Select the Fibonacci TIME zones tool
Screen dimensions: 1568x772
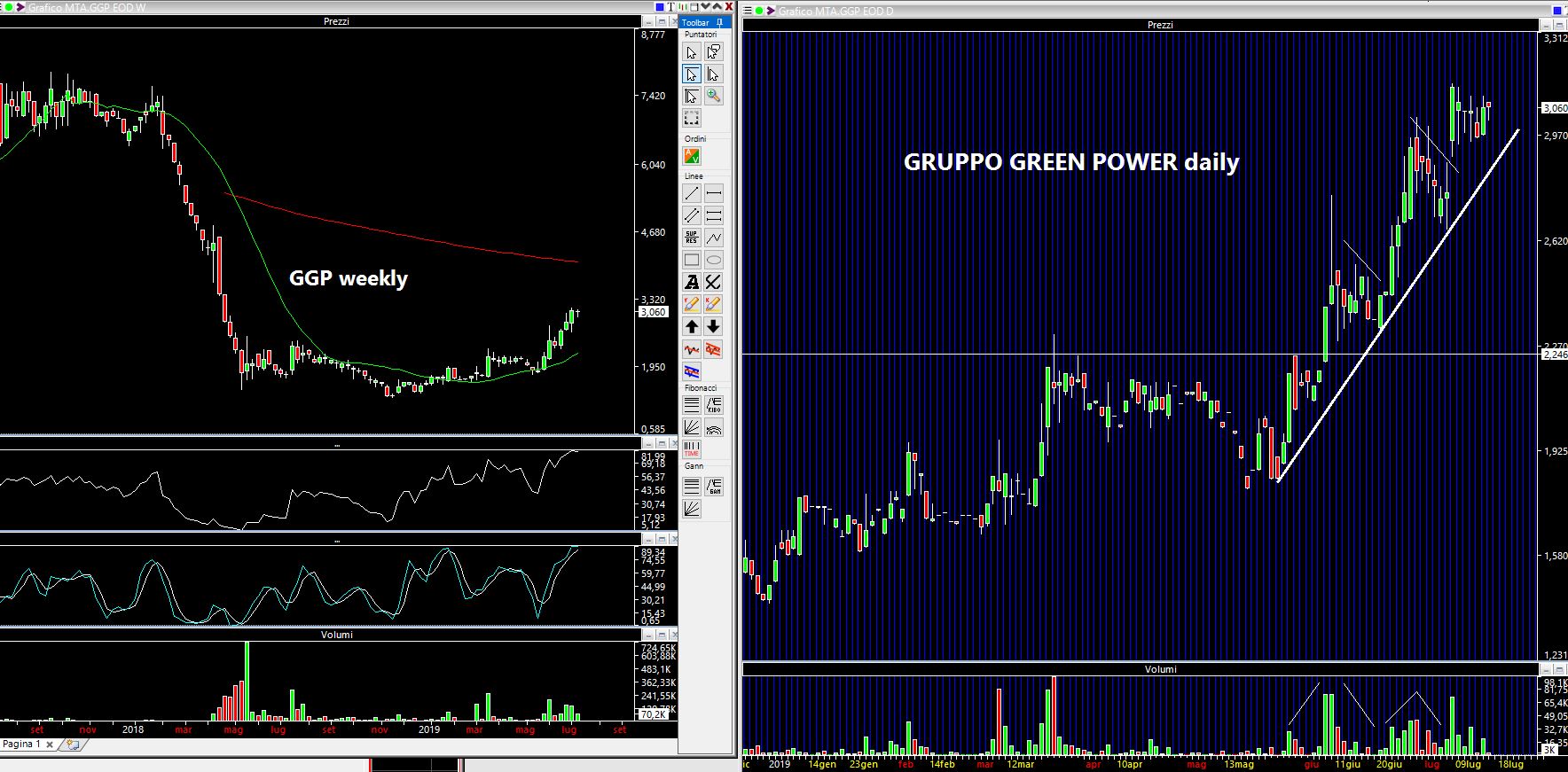click(x=692, y=449)
